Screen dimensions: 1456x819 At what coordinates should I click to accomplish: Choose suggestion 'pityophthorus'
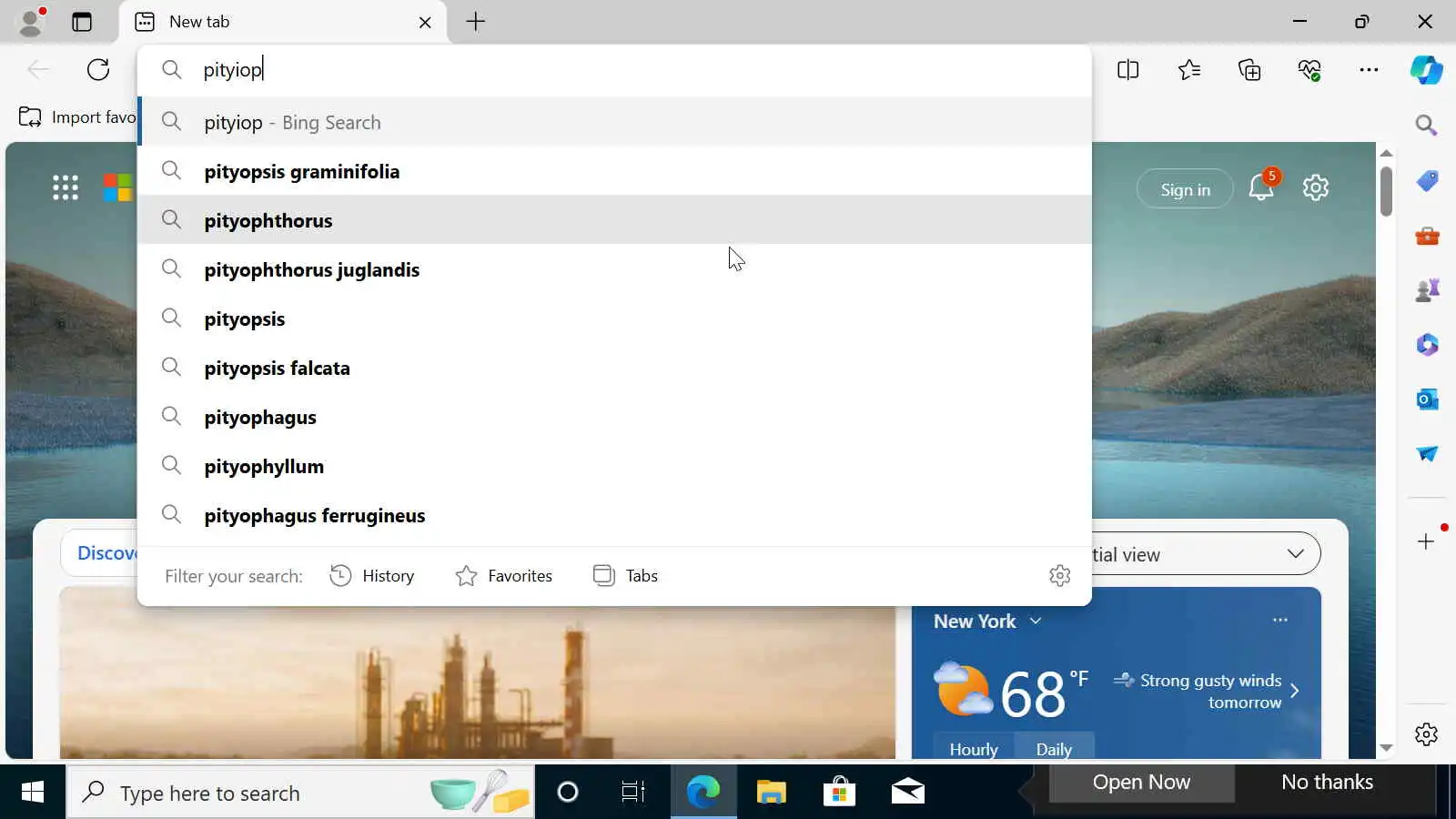(x=614, y=220)
